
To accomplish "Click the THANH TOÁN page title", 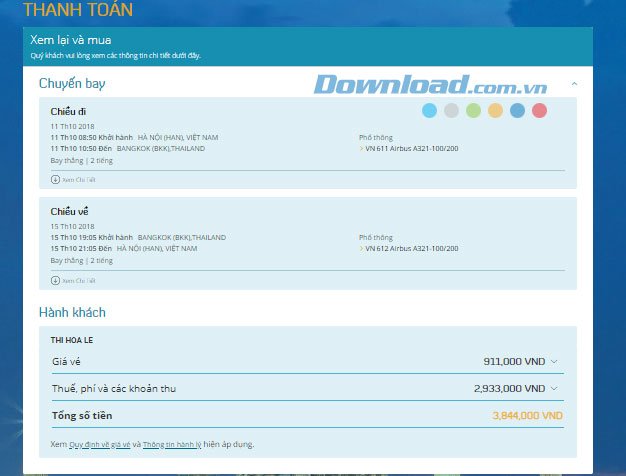I will [x=77, y=11].
